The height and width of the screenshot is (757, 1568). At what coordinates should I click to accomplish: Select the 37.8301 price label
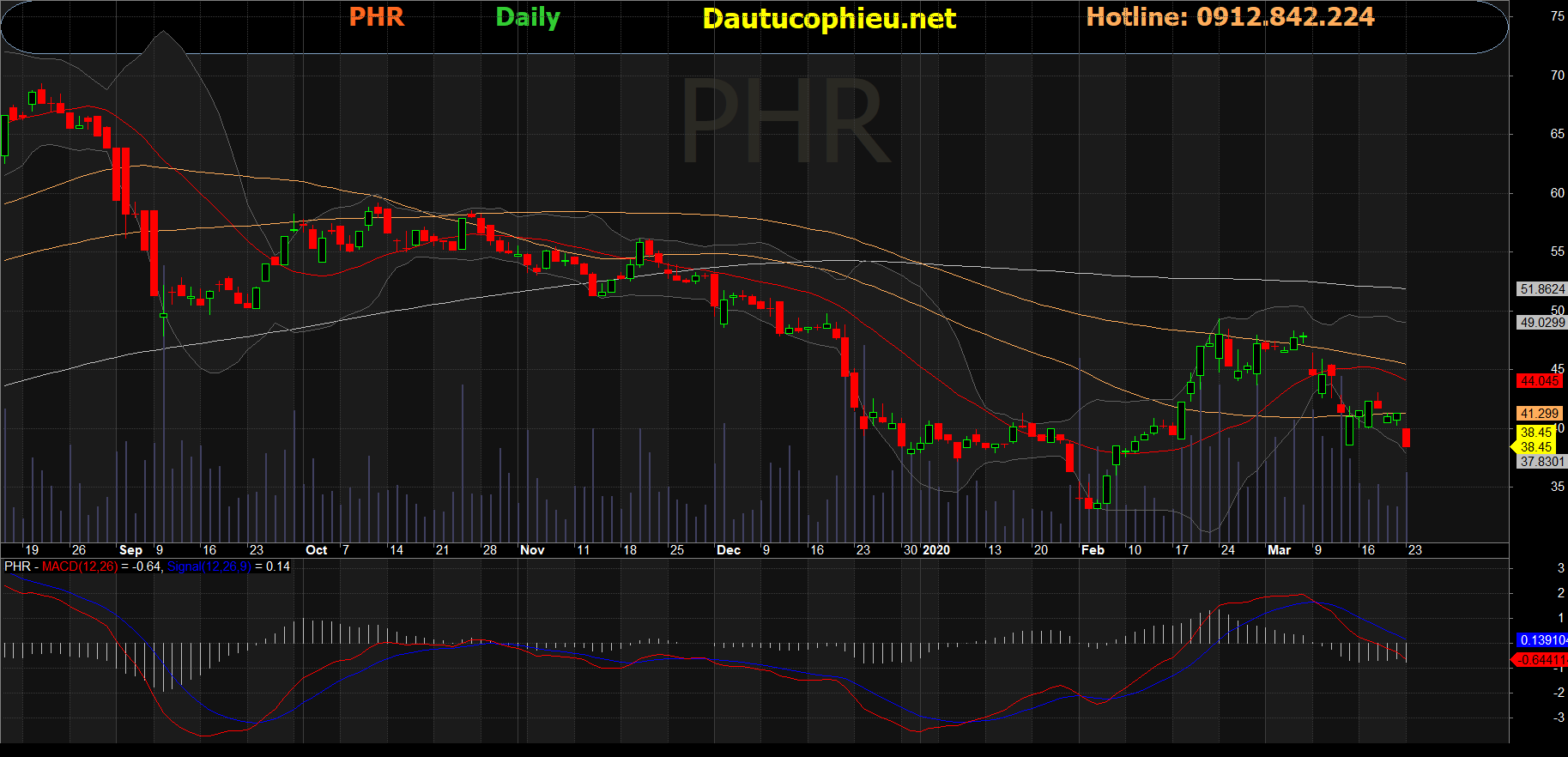click(x=1542, y=462)
